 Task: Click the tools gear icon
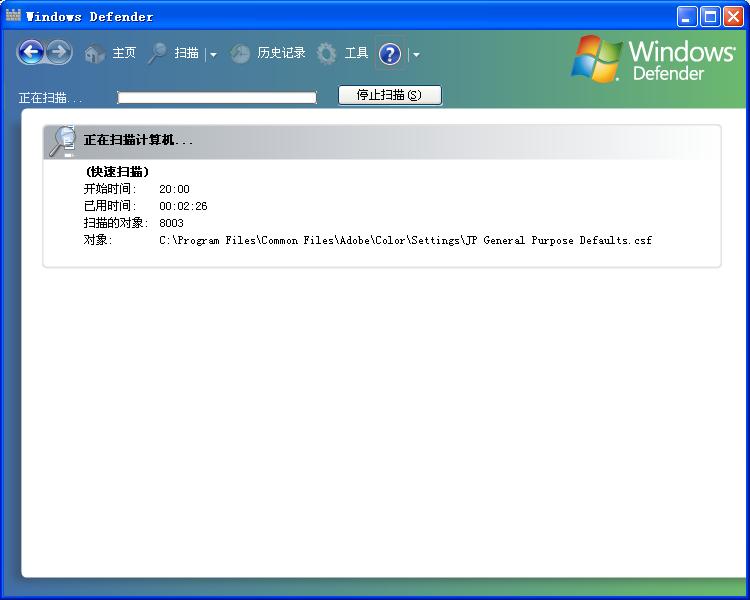click(x=326, y=54)
